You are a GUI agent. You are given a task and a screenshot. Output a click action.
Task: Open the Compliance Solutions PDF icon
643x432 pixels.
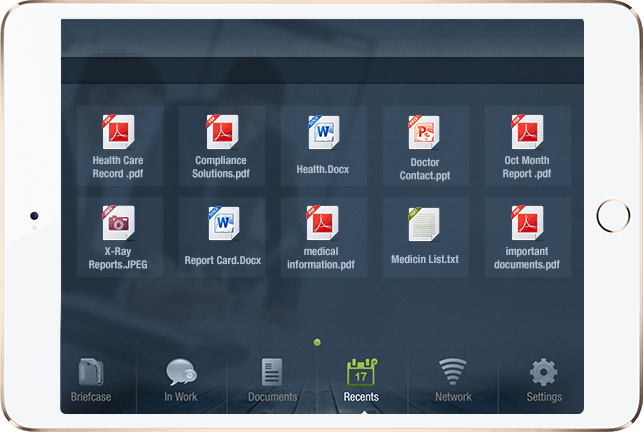pyautogui.click(x=222, y=131)
